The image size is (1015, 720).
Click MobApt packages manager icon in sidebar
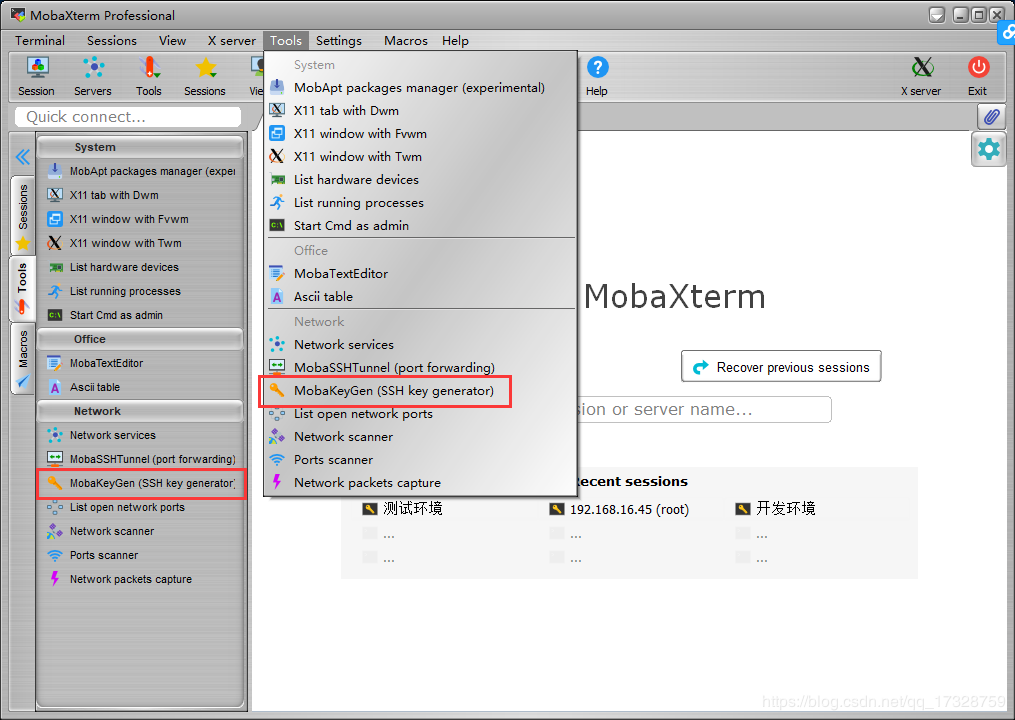point(55,171)
